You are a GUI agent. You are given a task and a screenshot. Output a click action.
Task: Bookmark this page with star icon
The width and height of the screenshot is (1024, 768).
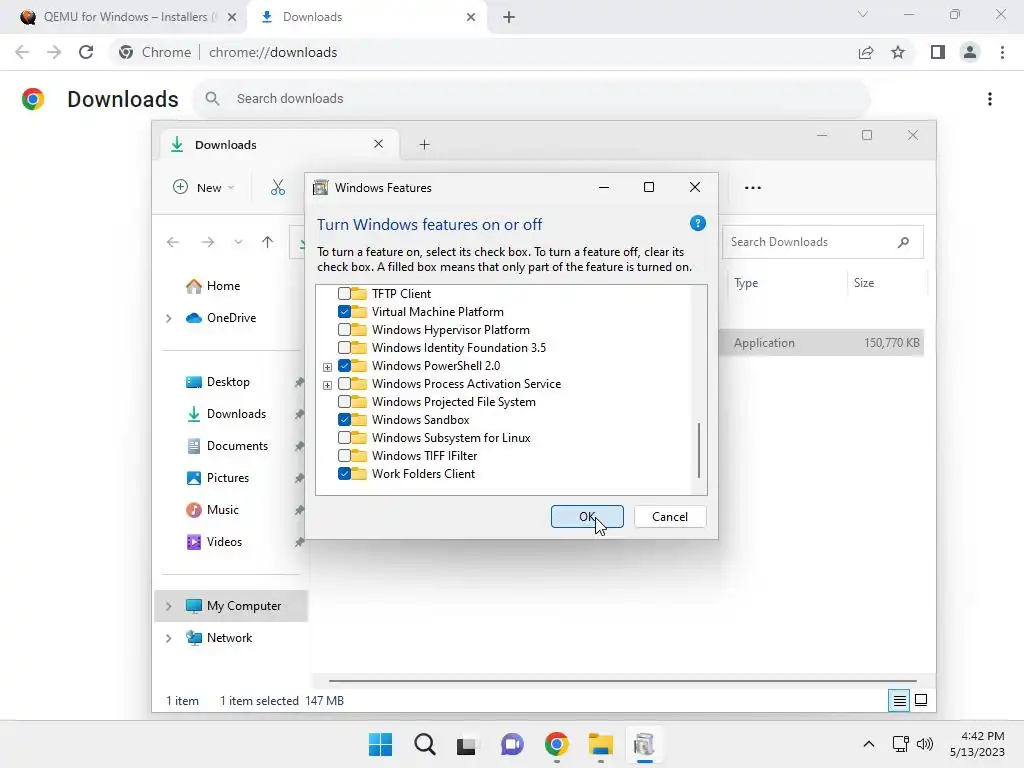pyautogui.click(x=898, y=52)
